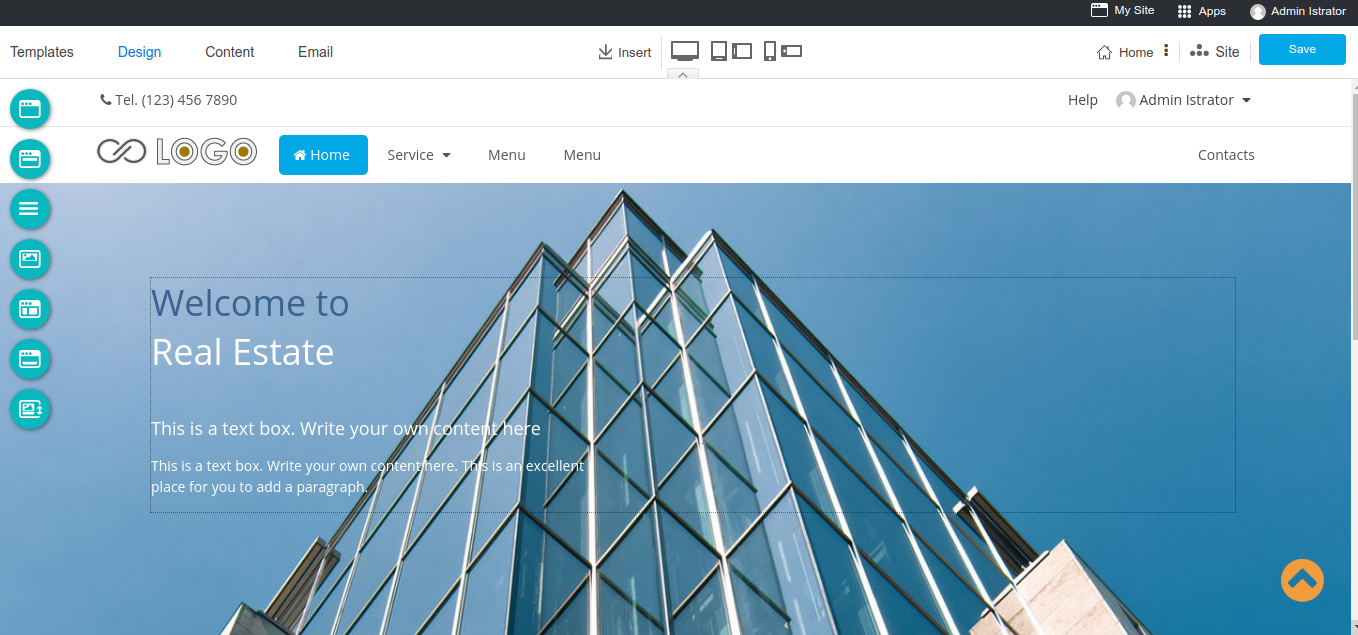Switch to desktop preview mode
The width and height of the screenshot is (1358, 635).
[684, 51]
